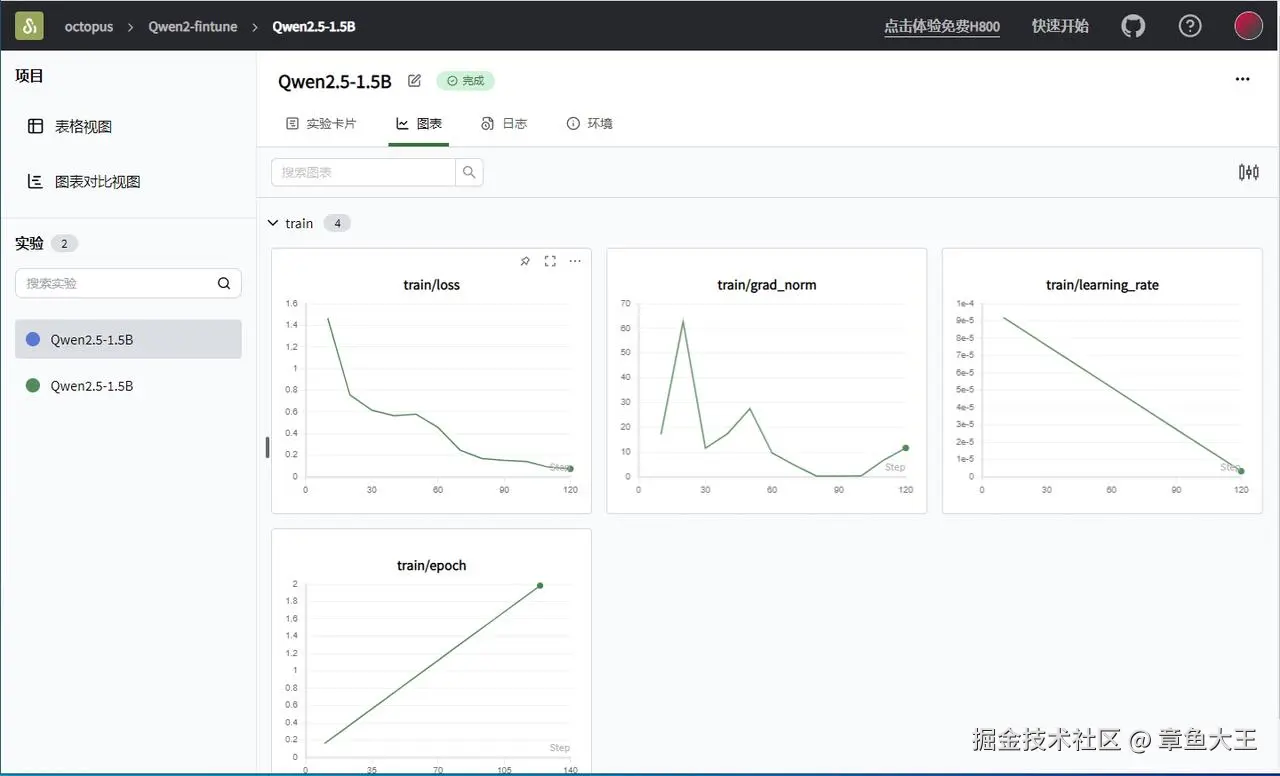Open the chart settings sliders icon
The height and width of the screenshot is (776, 1280).
[x=1248, y=172]
